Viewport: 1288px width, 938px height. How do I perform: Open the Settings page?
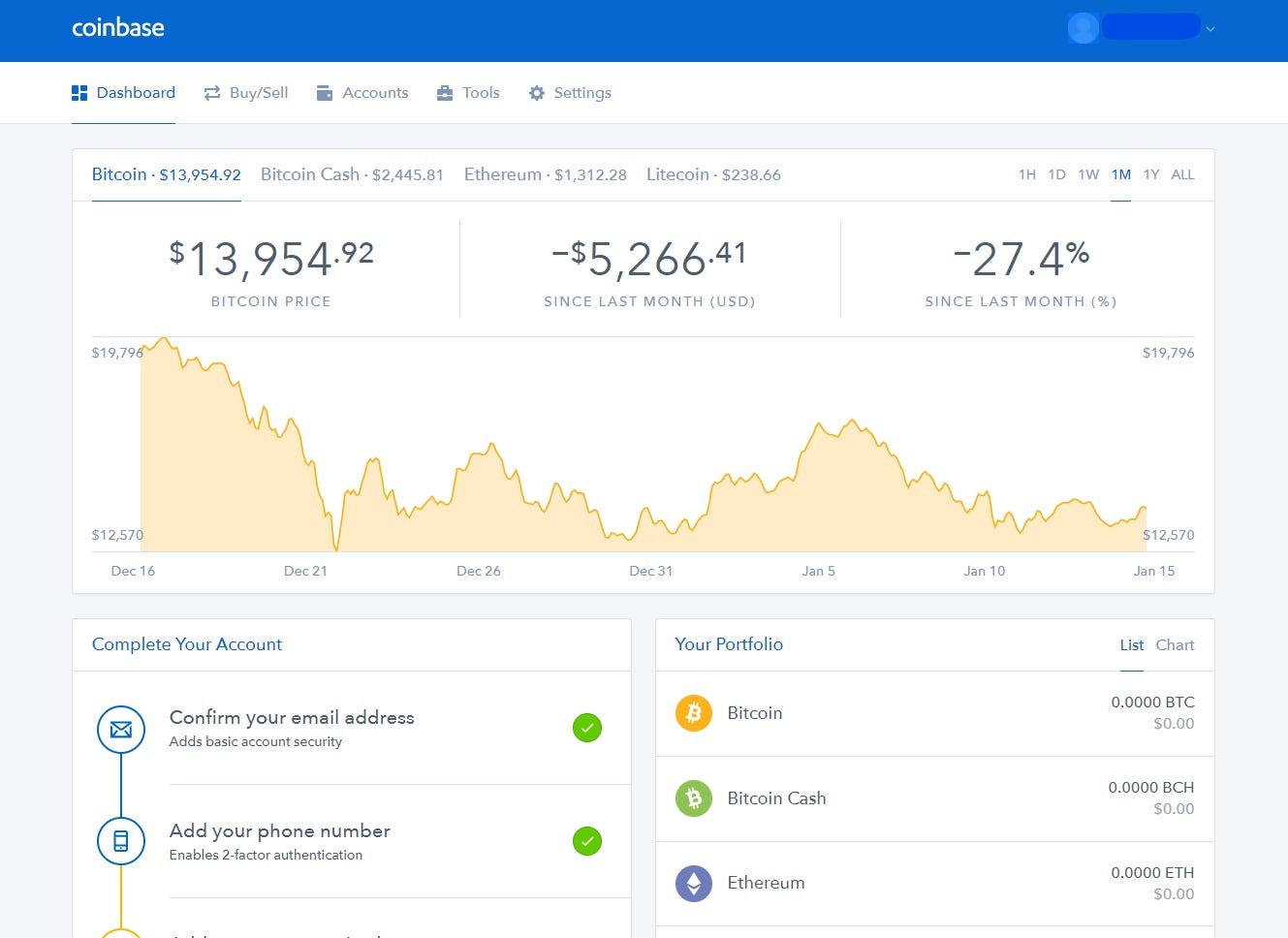pyautogui.click(x=570, y=93)
